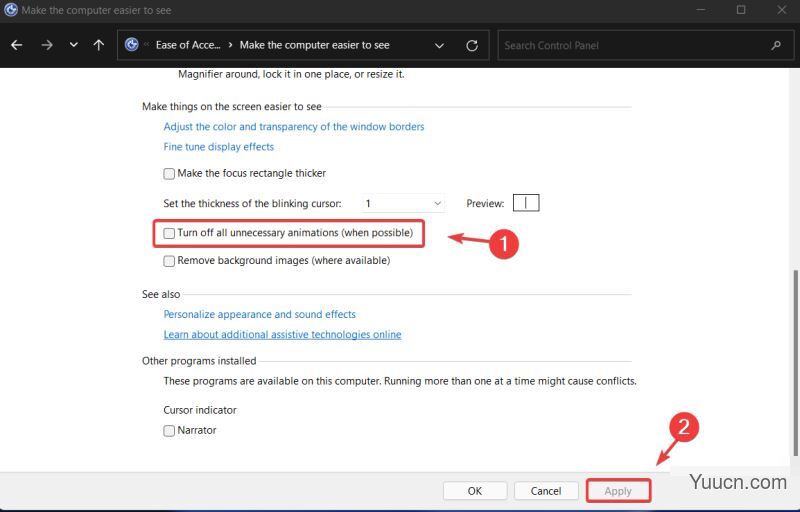Click the 'See also' heading
Screen dimensions: 800x512
point(161,294)
